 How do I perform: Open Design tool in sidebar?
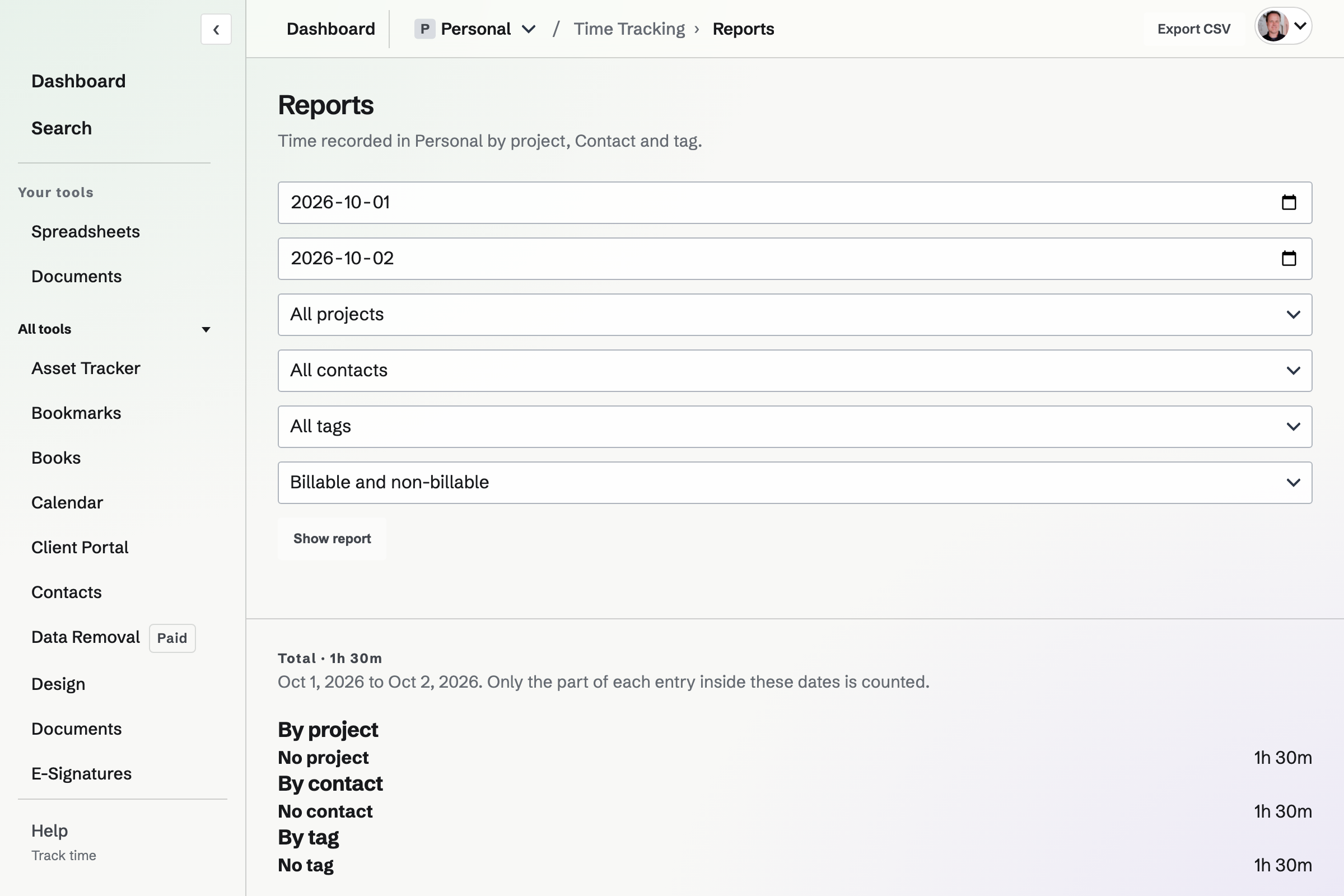pyautogui.click(x=58, y=683)
